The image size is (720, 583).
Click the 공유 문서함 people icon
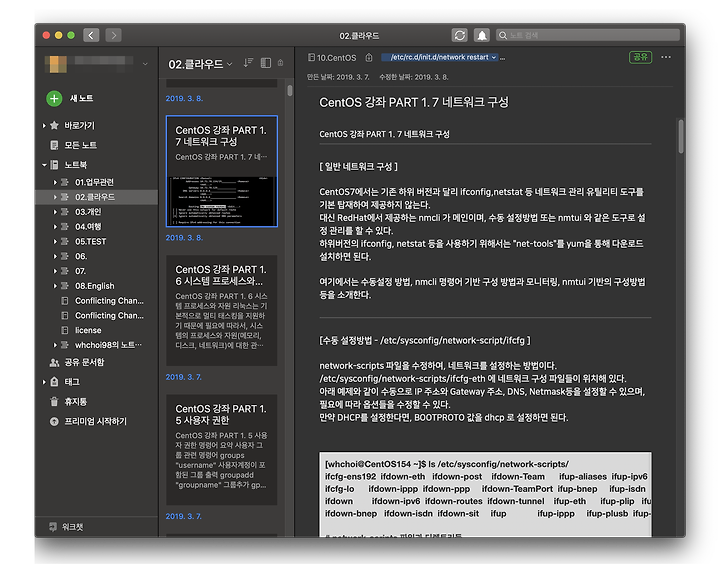(x=54, y=363)
